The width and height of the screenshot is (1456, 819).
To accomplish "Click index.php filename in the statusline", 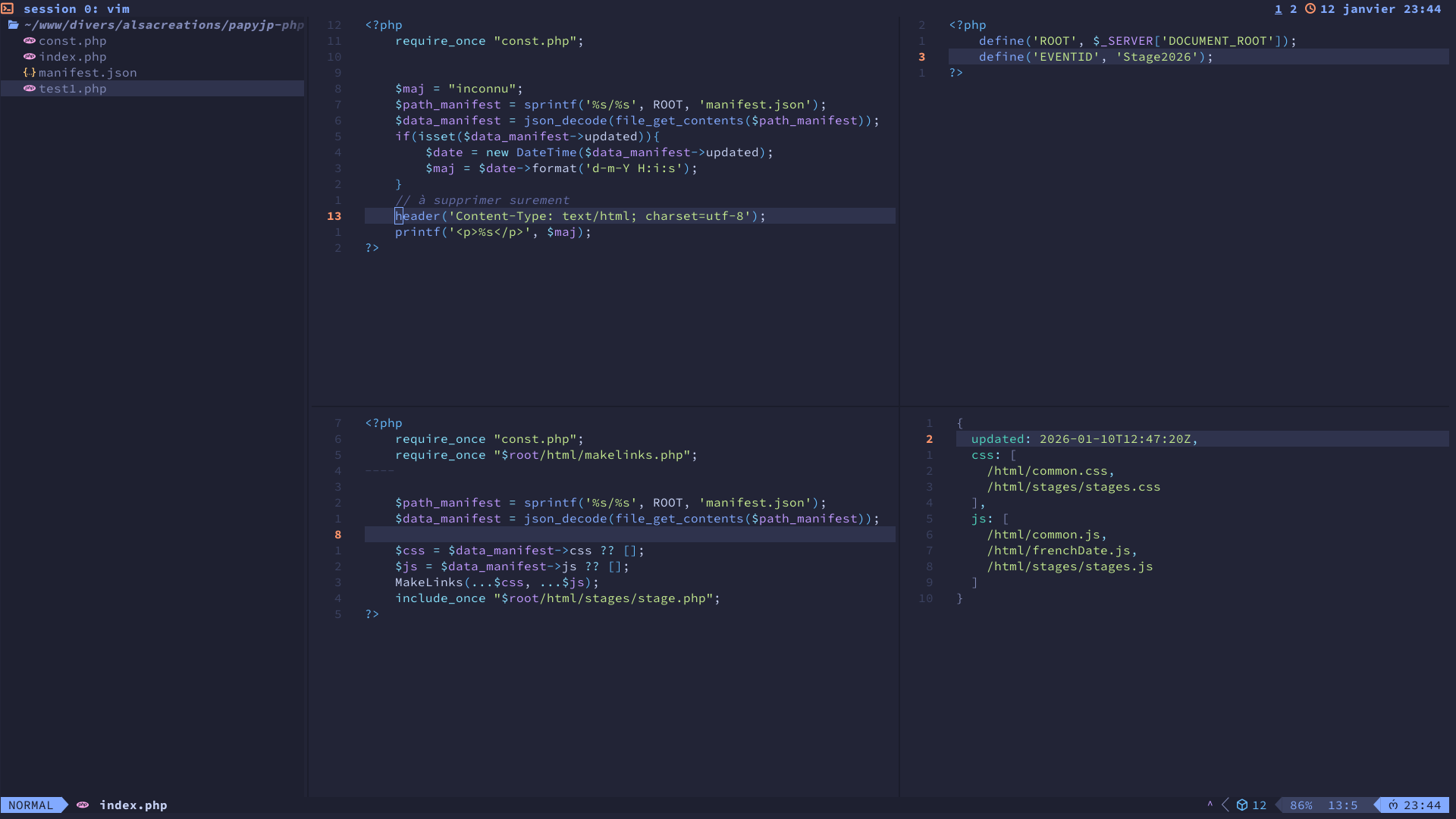I will coord(133,805).
